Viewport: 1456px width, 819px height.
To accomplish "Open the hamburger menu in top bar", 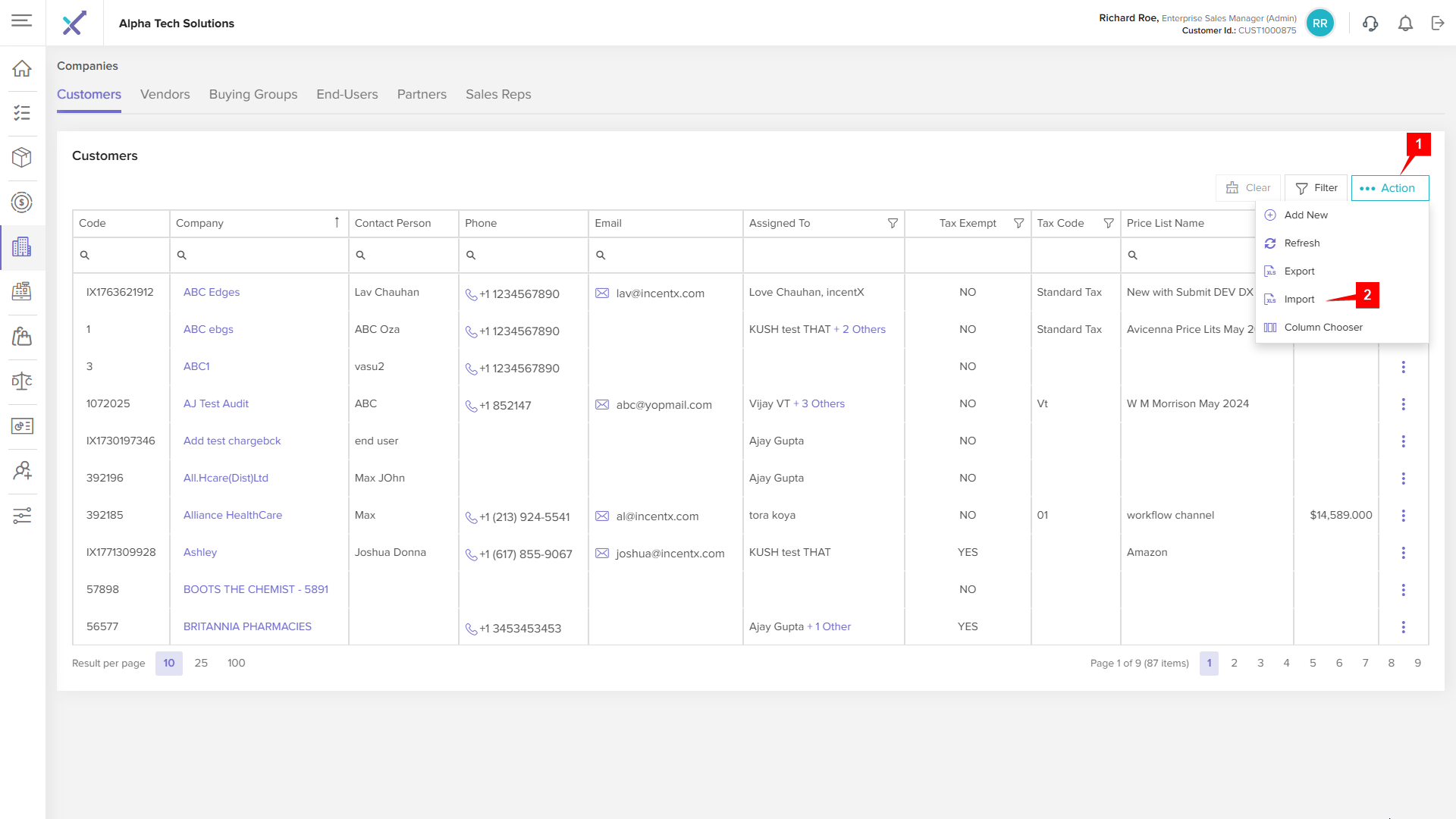I will [22, 21].
